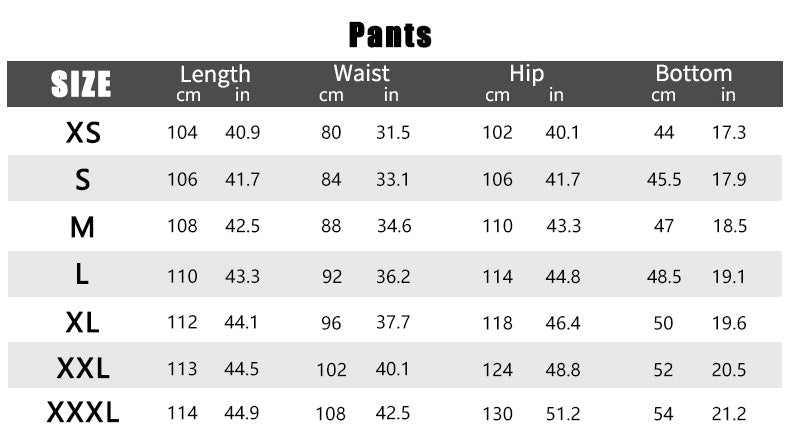Click the Pants title heading
The image size is (790, 440).
point(390,34)
